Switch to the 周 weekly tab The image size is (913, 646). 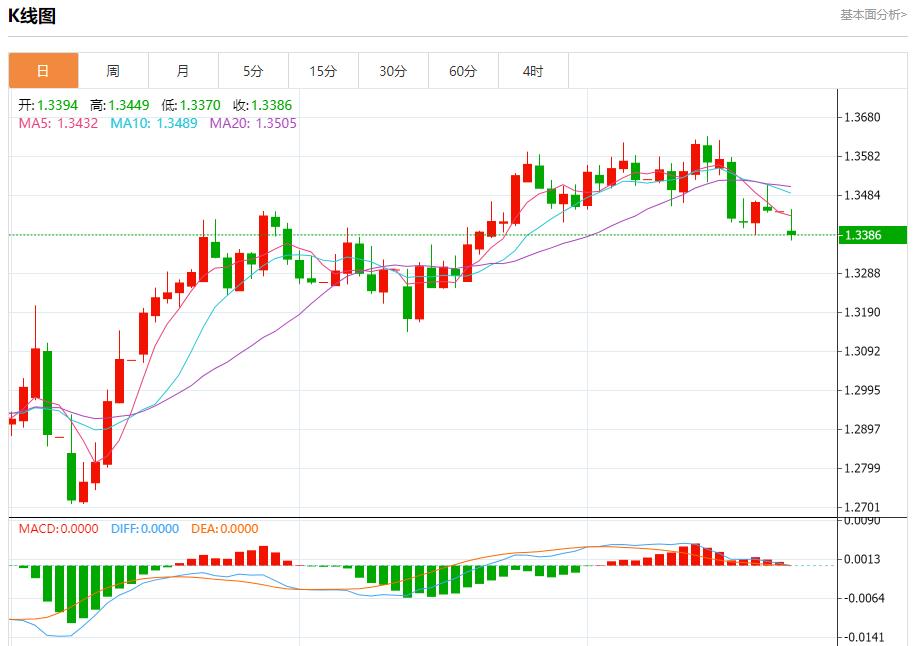[x=113, y=71]
